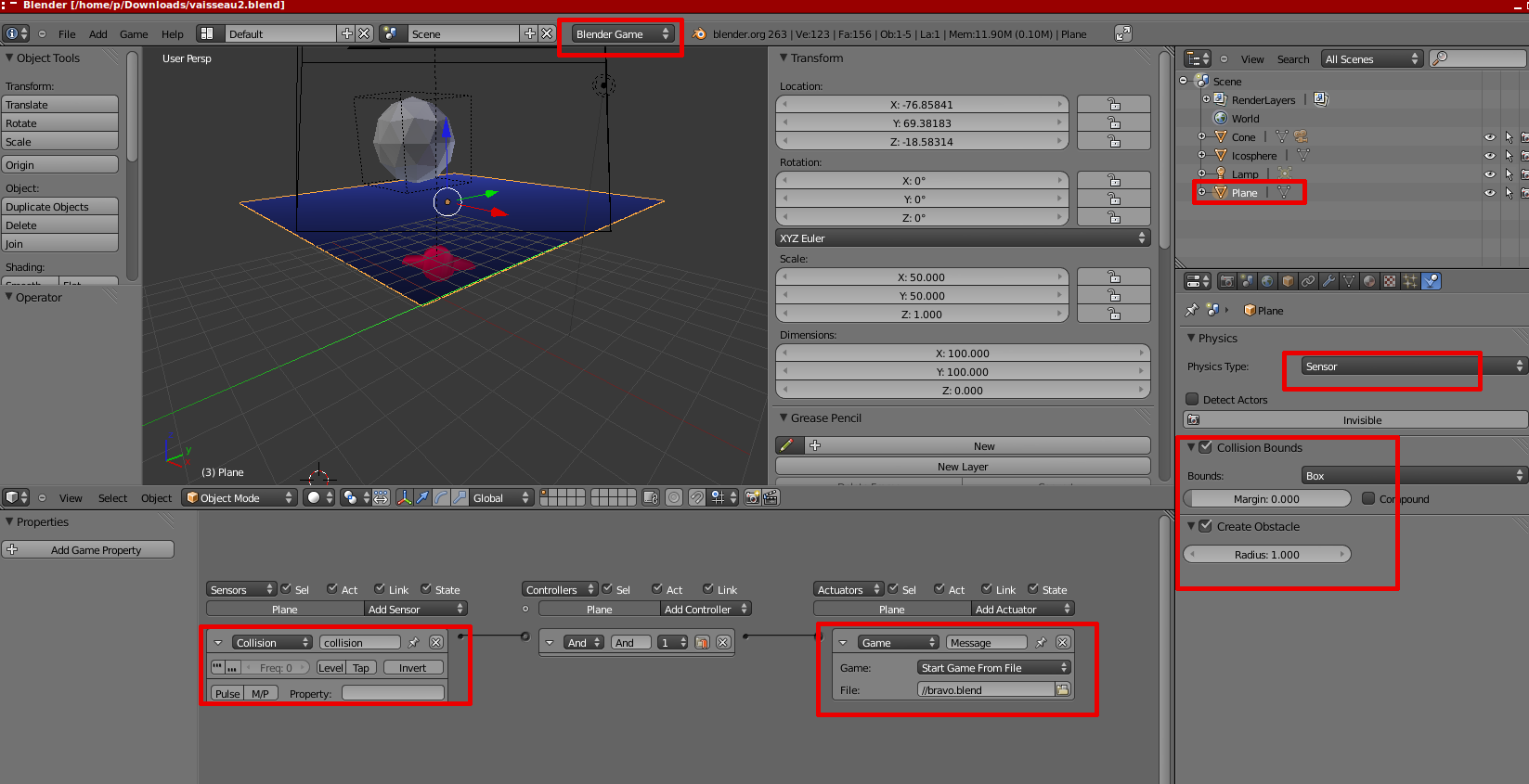Viewport: 1529px width, 784px height.
Task: Browse for bravo.blend with folder icon
Action: tap(1063, 689)
